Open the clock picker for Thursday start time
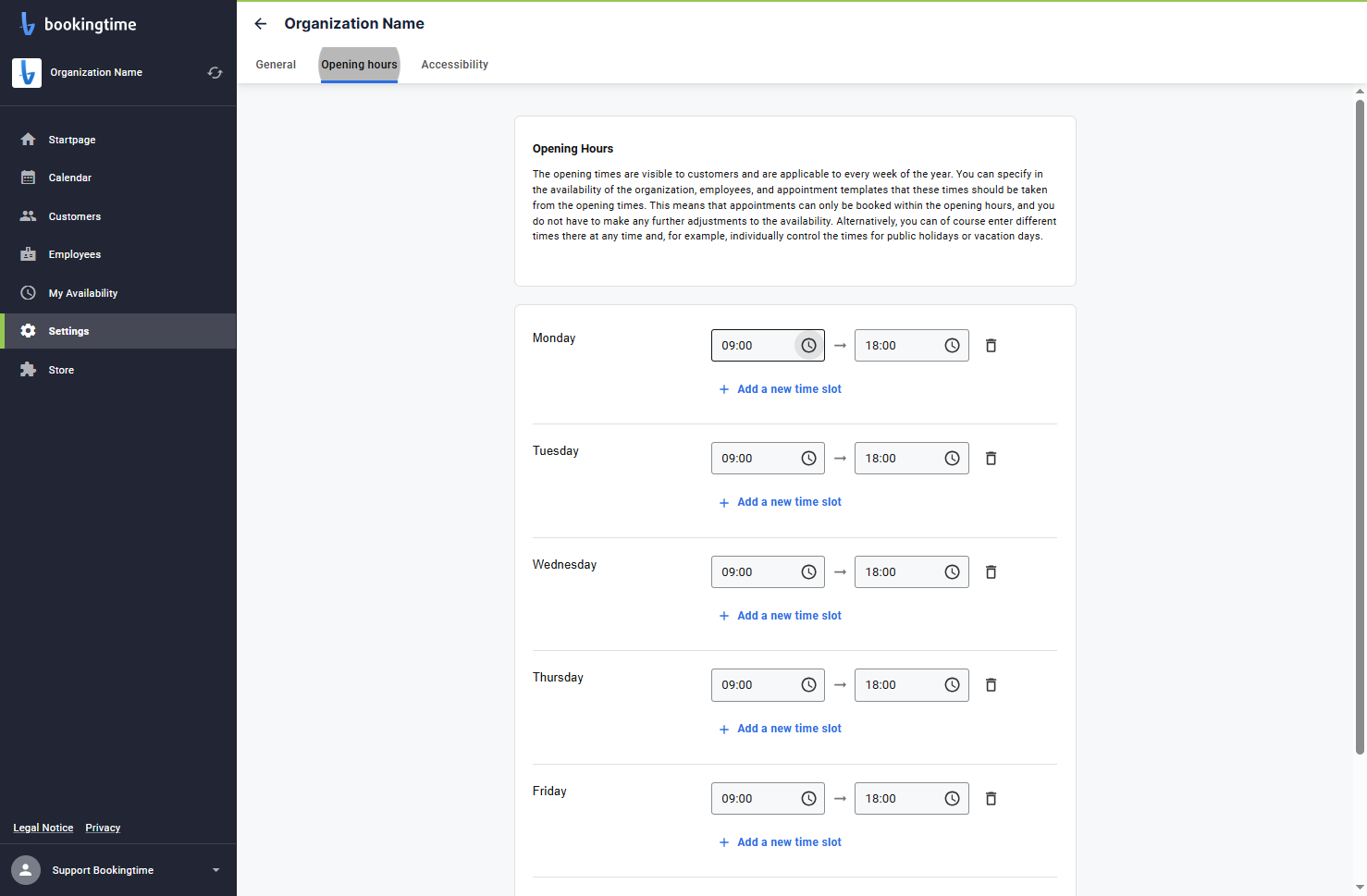Viewport: 1367px width, 896px height. pyautogui.click(x=808, y=685)
